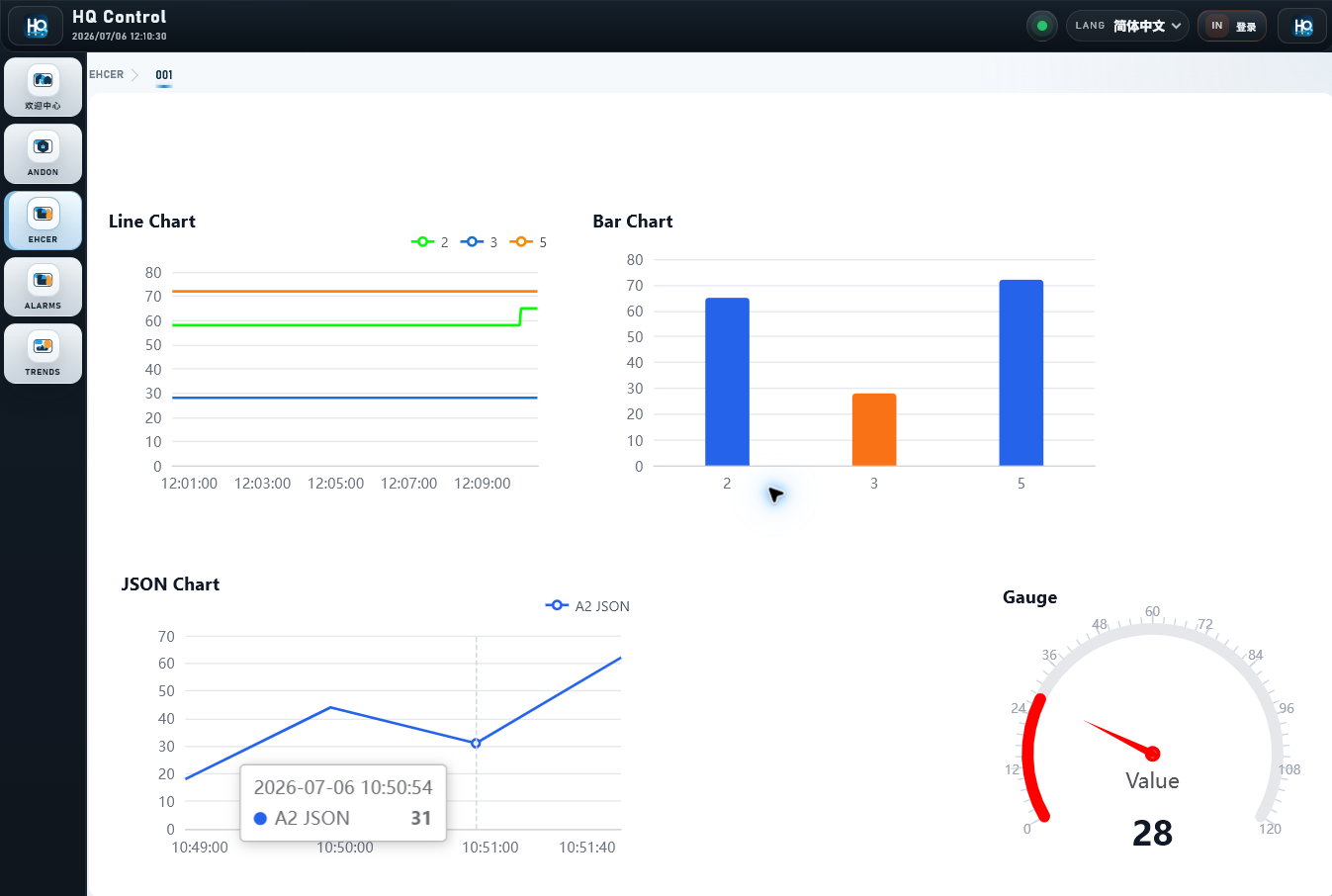1332x896 pixels.
Task: Toggle the A2 JSON legend entry
Action: (x=587, y=606)
